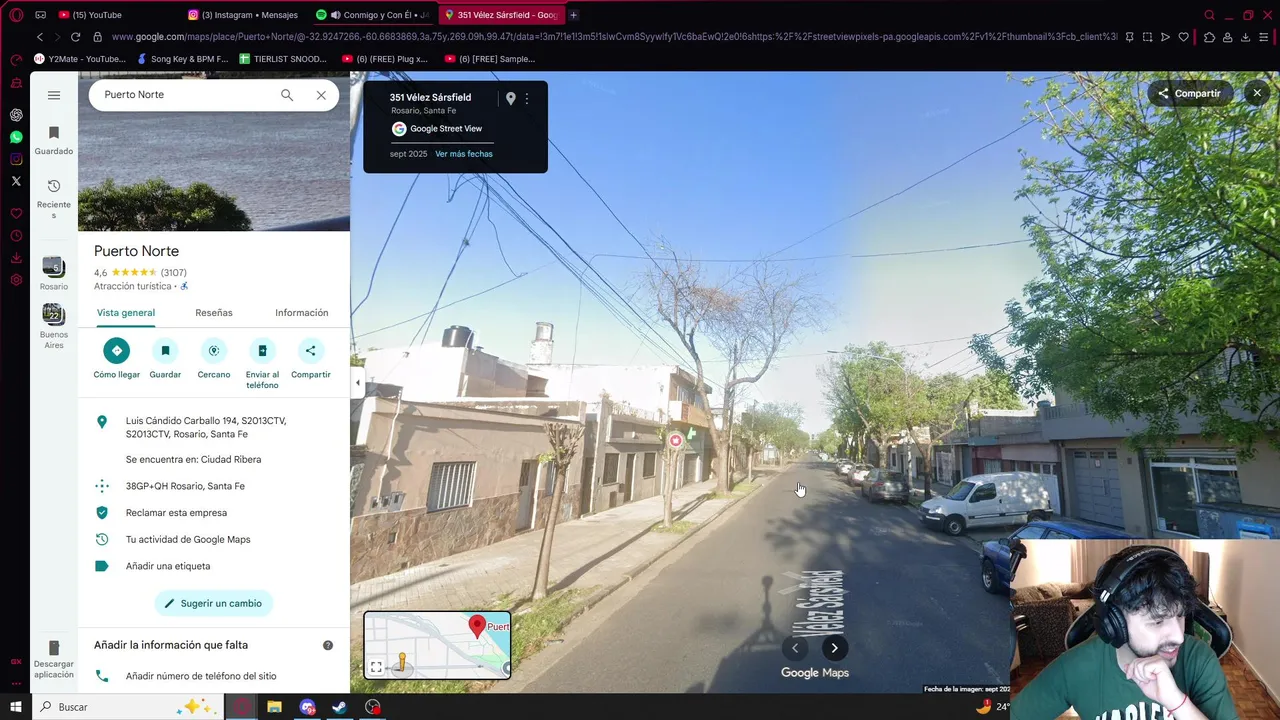
Task: Click the previous arrow above Google Maps logo
Action: 795,648
